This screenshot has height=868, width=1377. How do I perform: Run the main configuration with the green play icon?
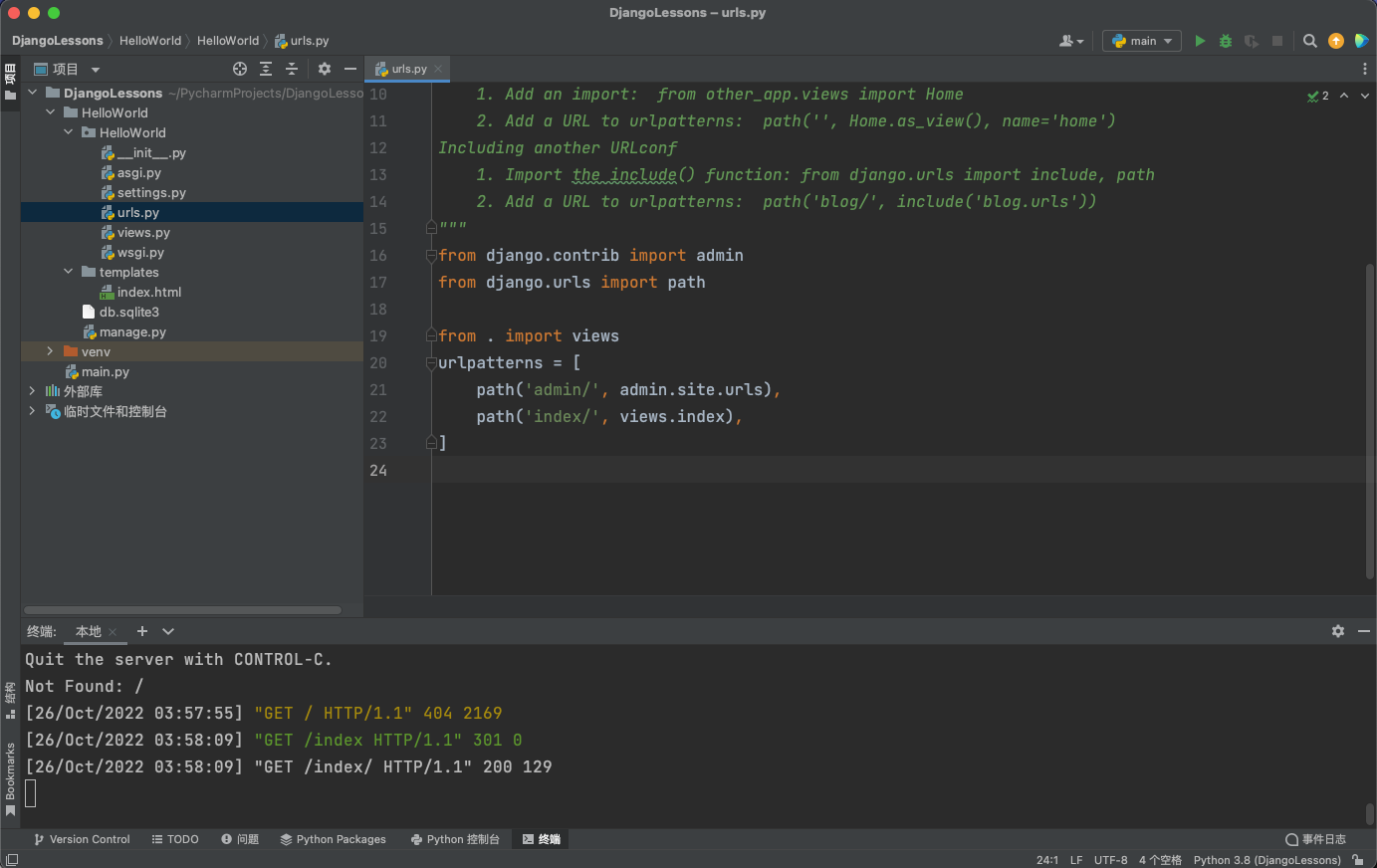click(x=1200, y=41)
